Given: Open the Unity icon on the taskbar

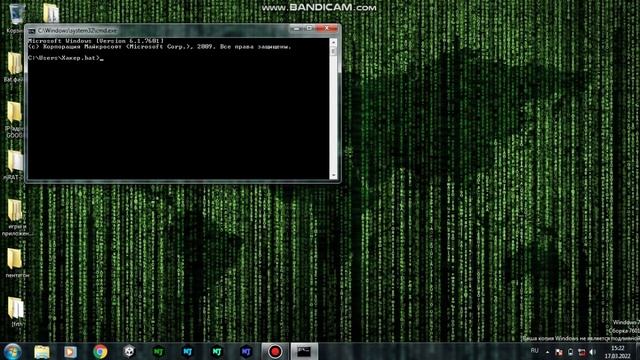Looking at the screenshot, I should pyautogui.click(x=129, y=351).
